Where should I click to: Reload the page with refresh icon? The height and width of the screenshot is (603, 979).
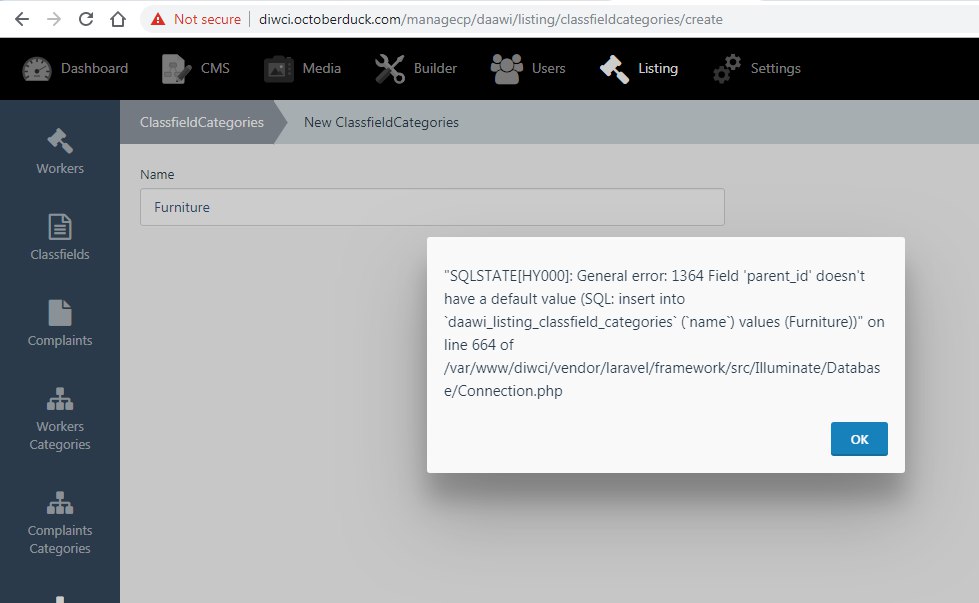click(x=86, y=19)
